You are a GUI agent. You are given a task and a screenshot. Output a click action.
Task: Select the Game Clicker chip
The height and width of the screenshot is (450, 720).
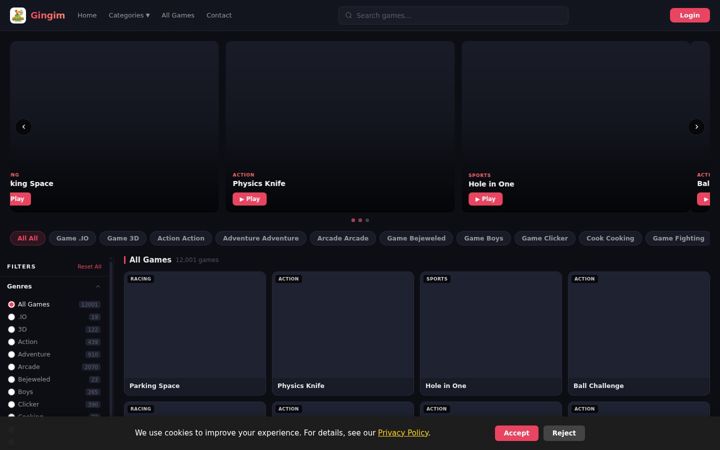pos(545,238)
